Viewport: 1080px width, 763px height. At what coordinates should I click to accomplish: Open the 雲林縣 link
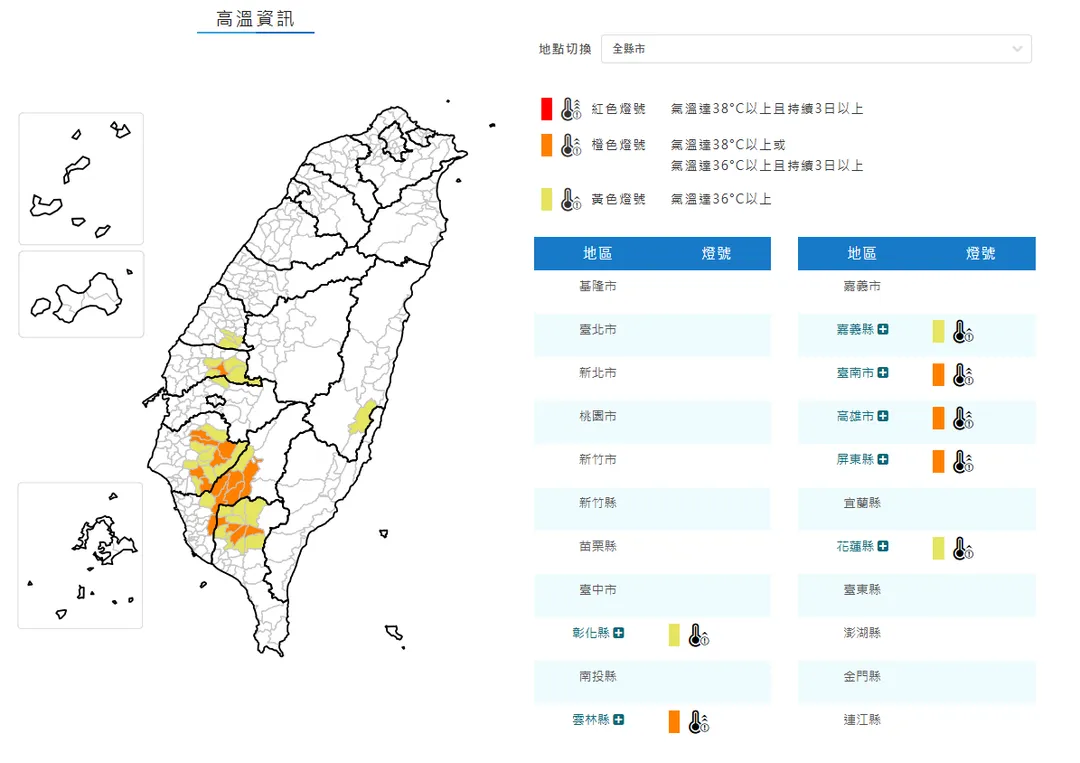point(591,720)
